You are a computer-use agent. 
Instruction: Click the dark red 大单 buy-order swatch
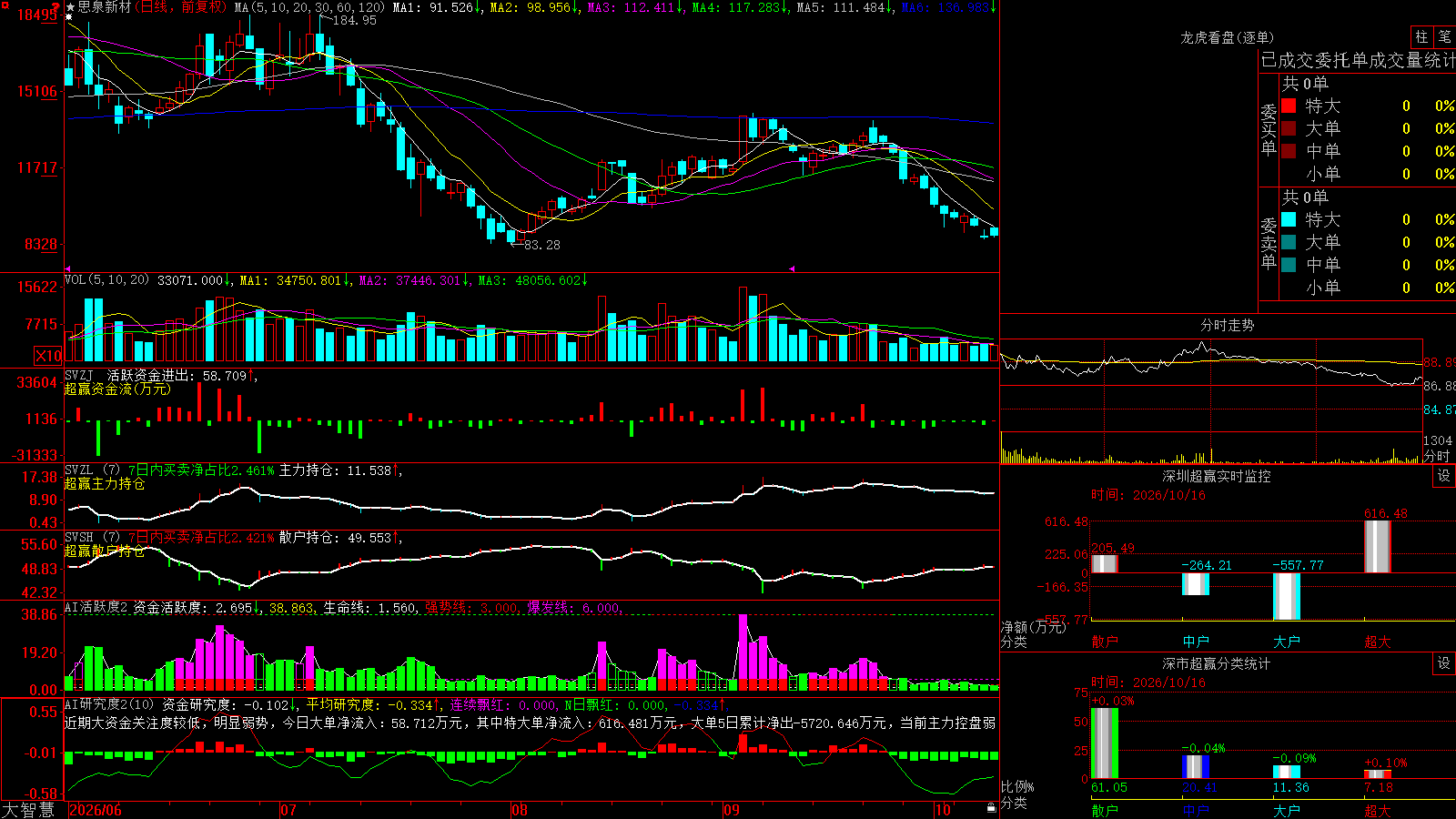(x=1289, y=128)
